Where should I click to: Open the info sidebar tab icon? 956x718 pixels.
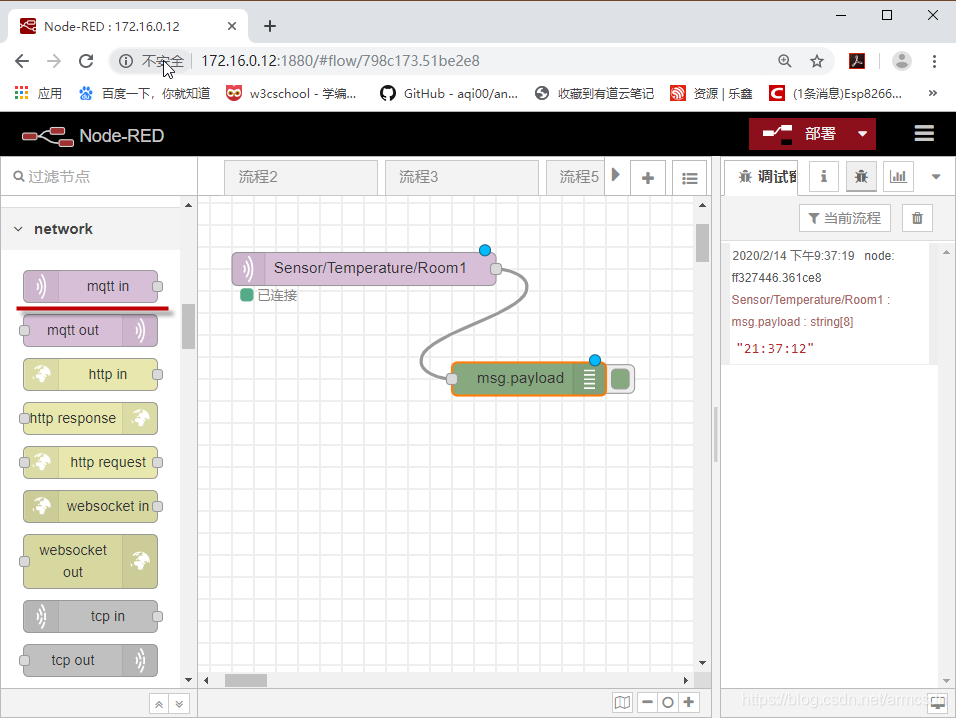pos(824,177)
